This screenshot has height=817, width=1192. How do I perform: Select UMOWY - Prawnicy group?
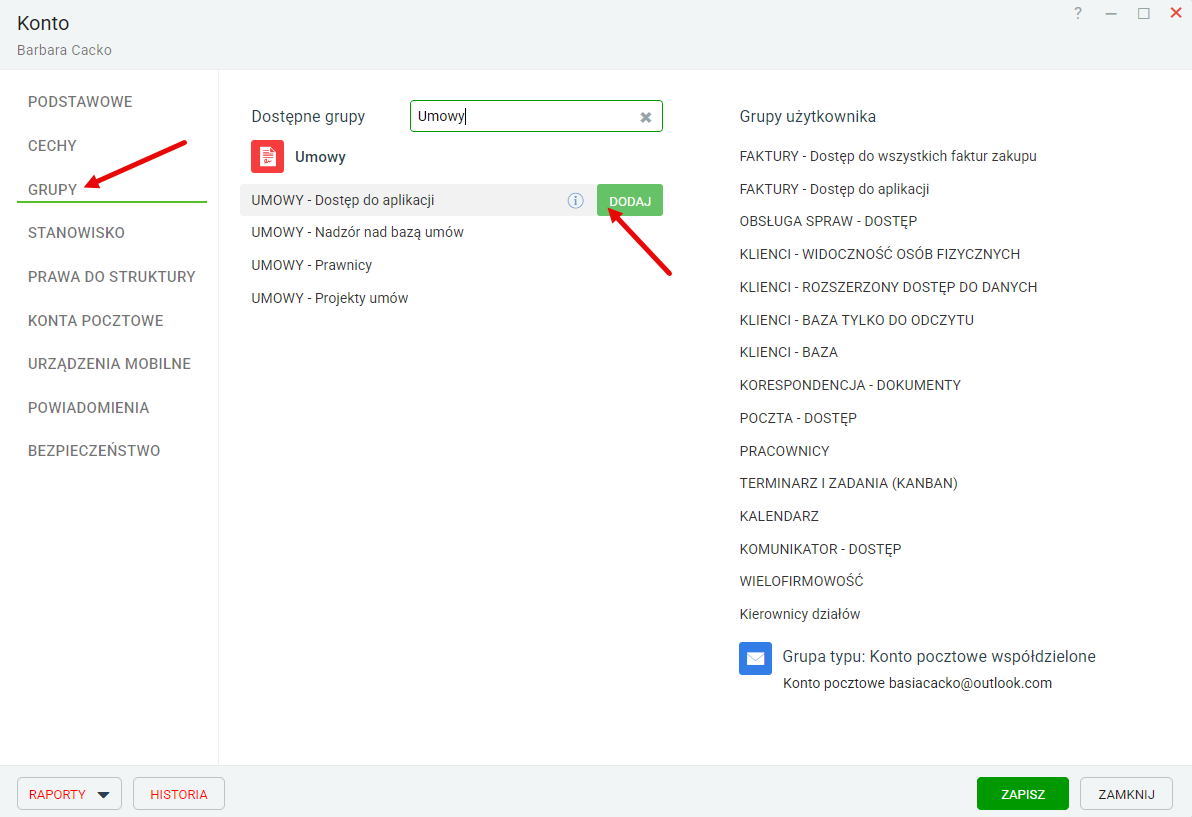(x=312, y=265)
